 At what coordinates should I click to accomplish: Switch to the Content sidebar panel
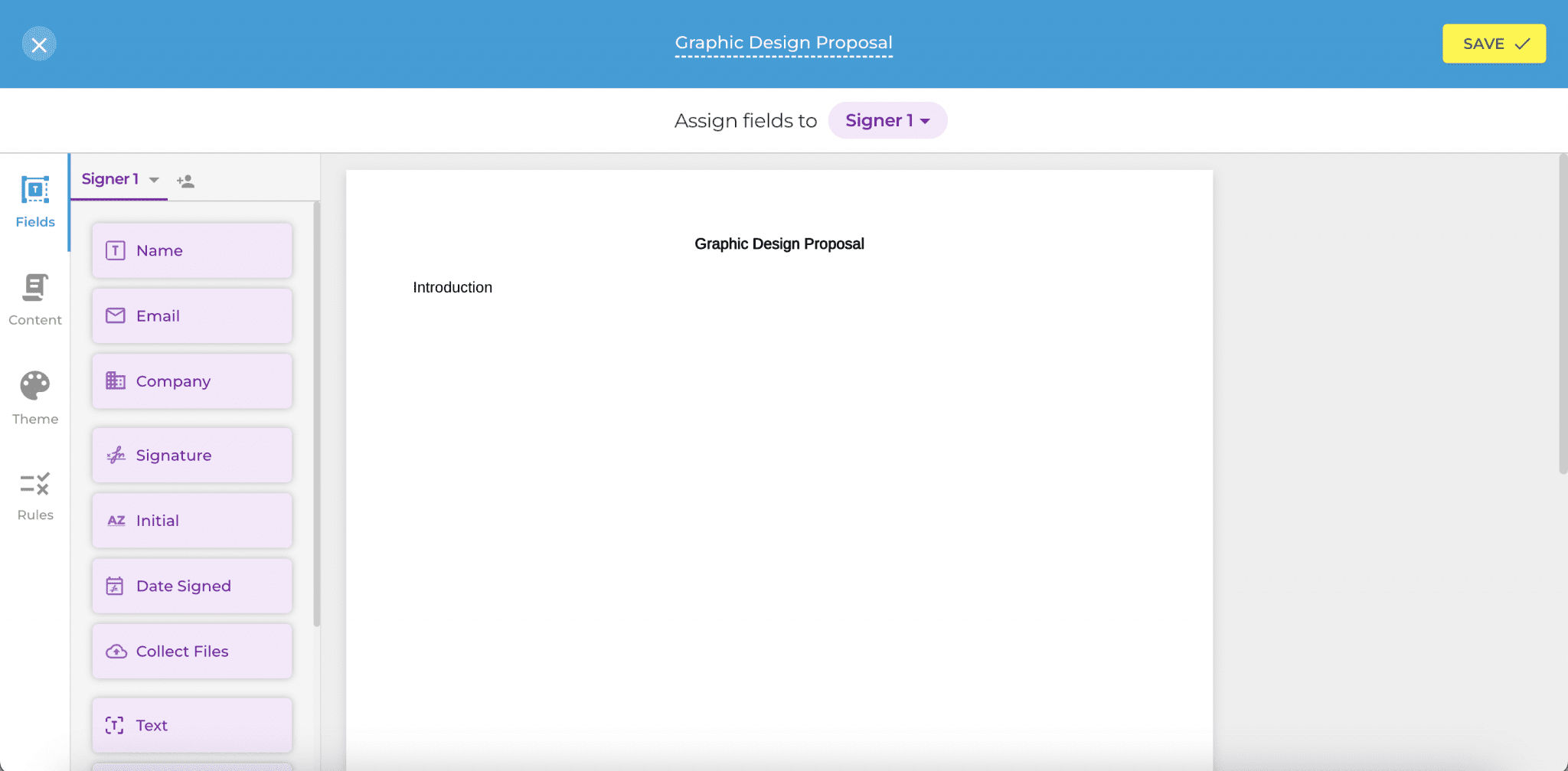(35, 300)
